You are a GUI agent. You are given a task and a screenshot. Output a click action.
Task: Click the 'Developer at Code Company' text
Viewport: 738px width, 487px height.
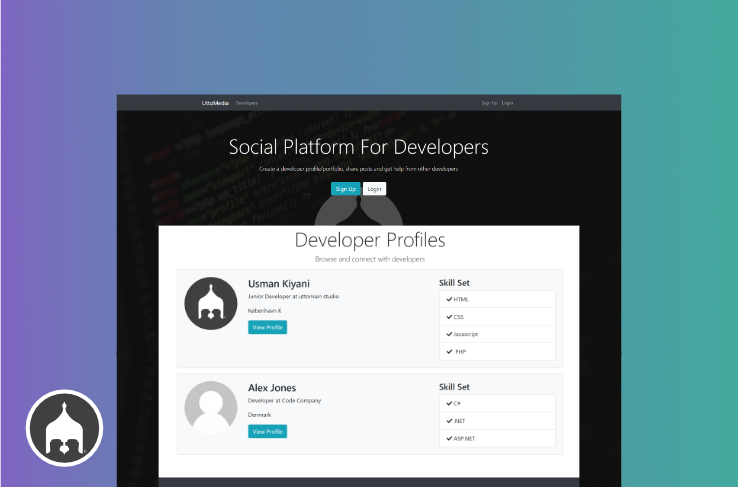pos(284,400)
